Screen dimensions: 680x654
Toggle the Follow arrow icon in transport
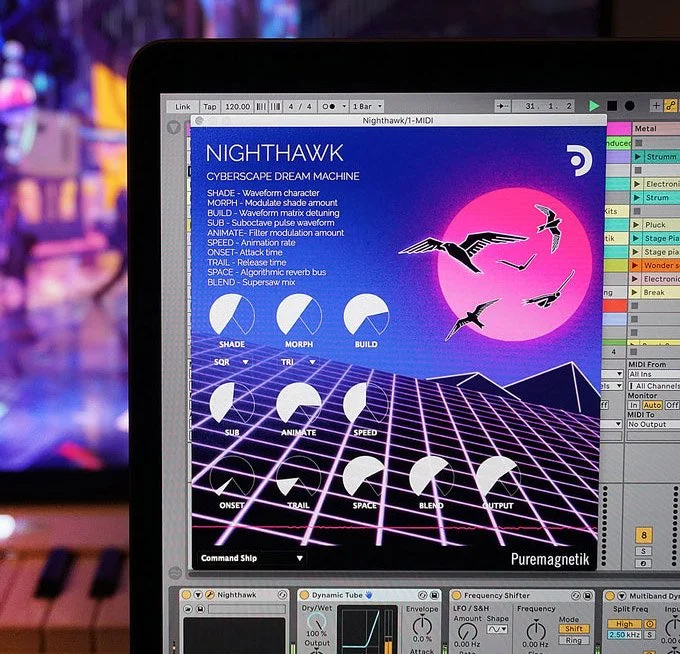click(x=502, y=106)
